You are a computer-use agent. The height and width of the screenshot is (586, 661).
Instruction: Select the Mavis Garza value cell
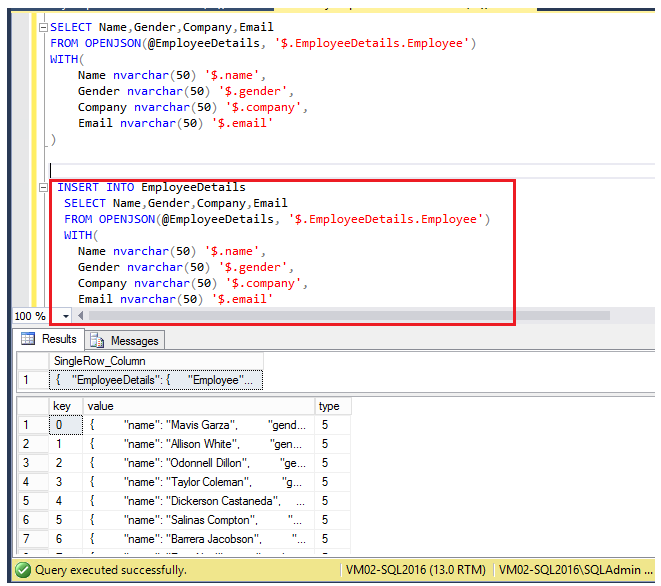click(199, 425)
